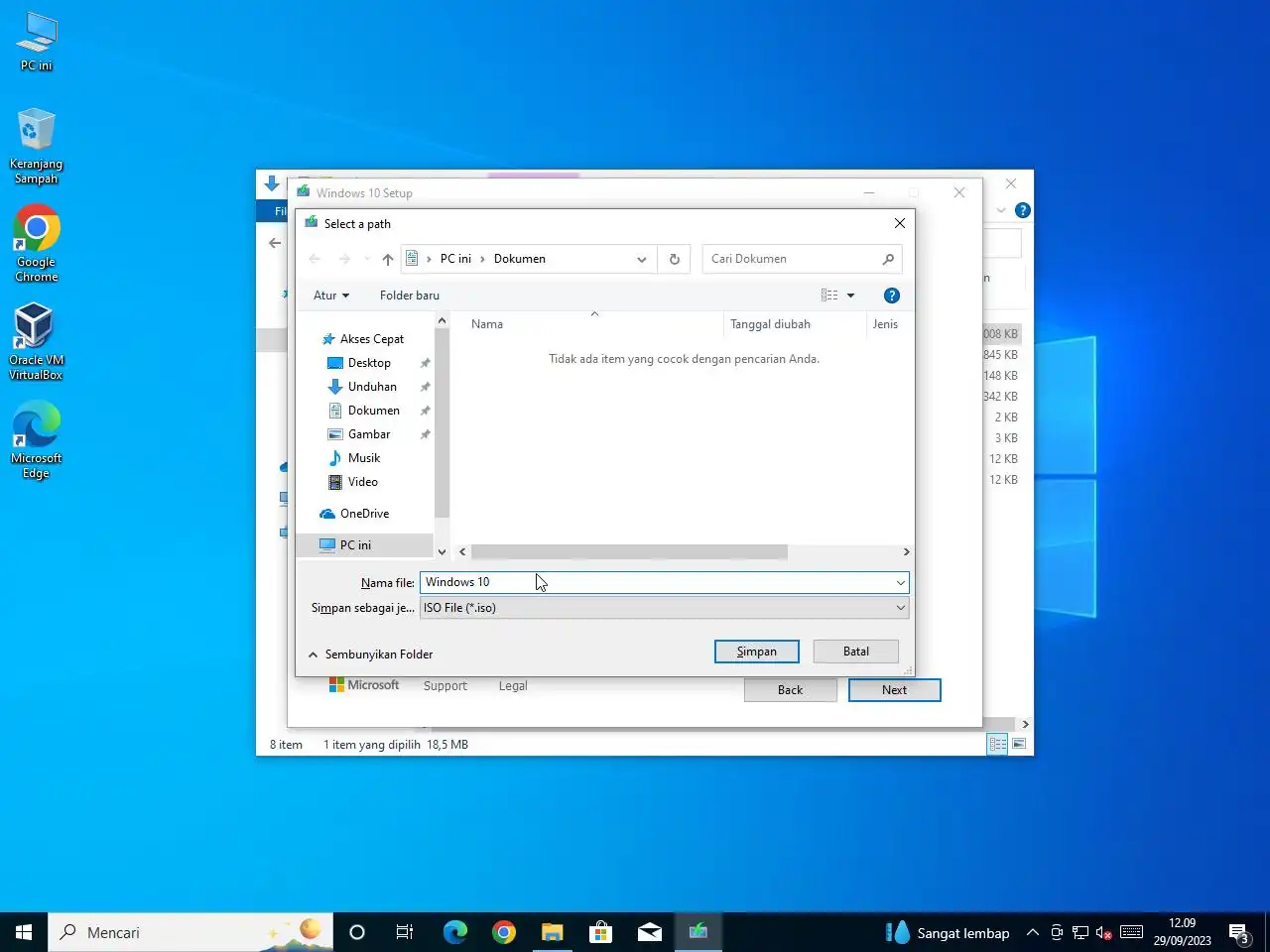Click the Up one level arrow in Select a path
The height and width of the screenshot is (952, 1270).
(x=388, y=259)
